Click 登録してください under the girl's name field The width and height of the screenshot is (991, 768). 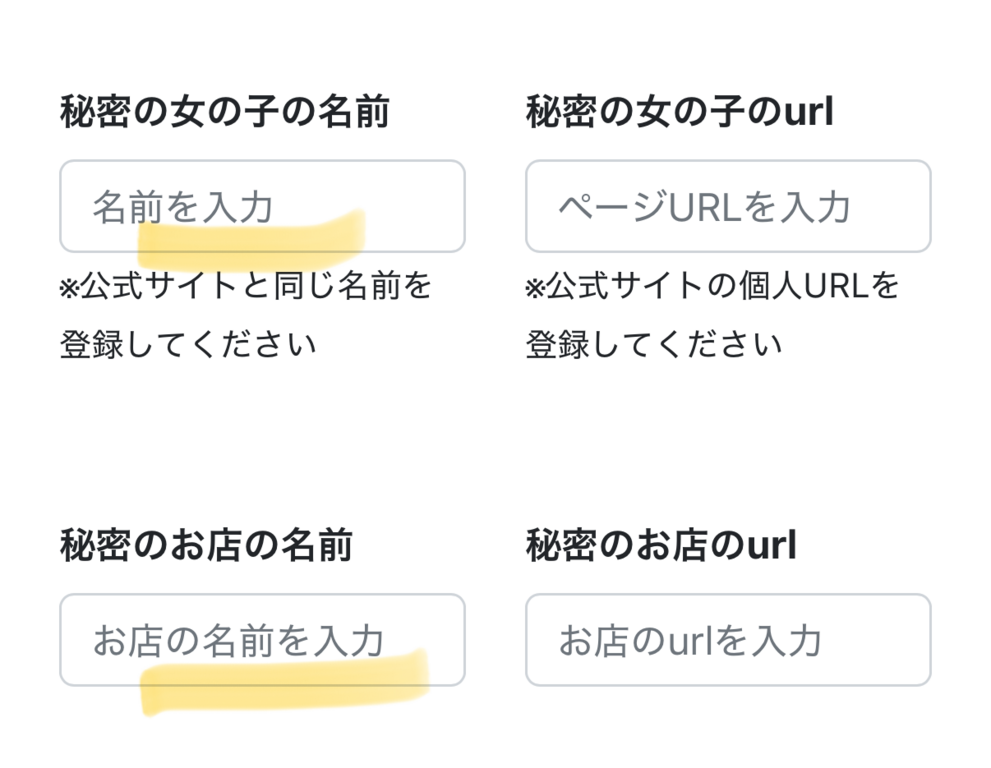(188, 345)
